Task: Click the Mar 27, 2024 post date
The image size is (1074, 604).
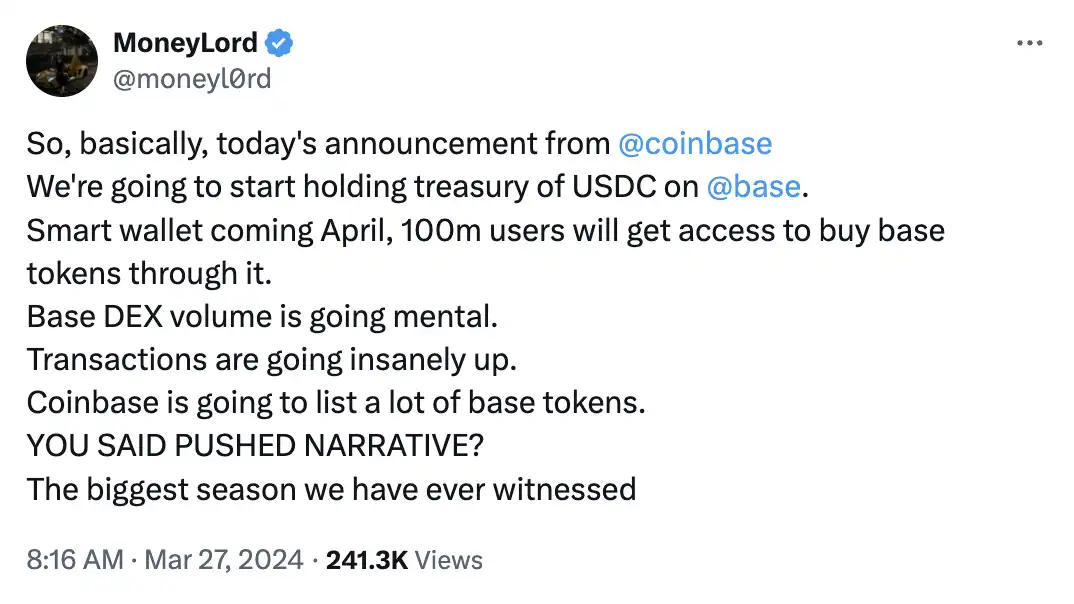Action: point(225,560)
